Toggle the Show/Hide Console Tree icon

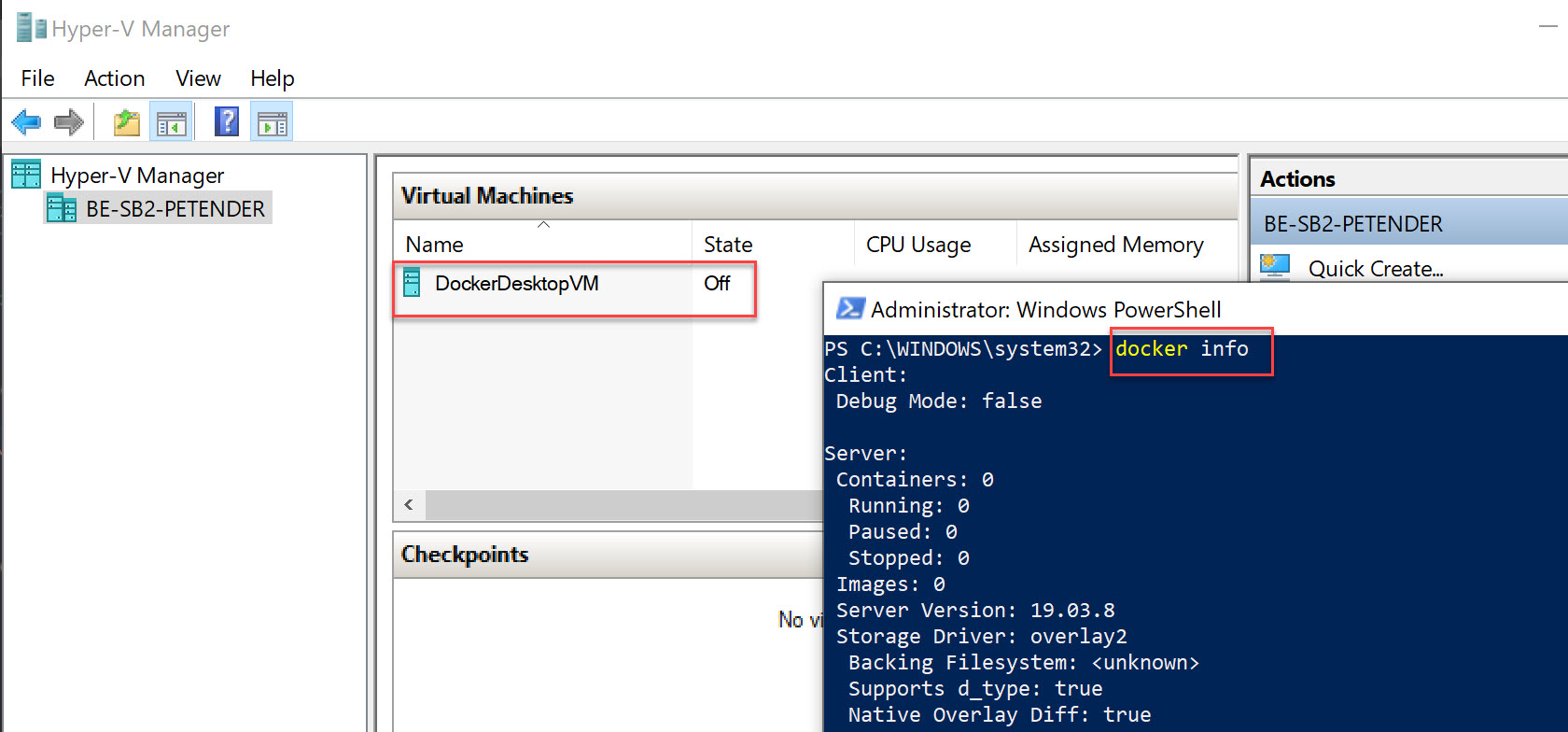coord(172,122)
